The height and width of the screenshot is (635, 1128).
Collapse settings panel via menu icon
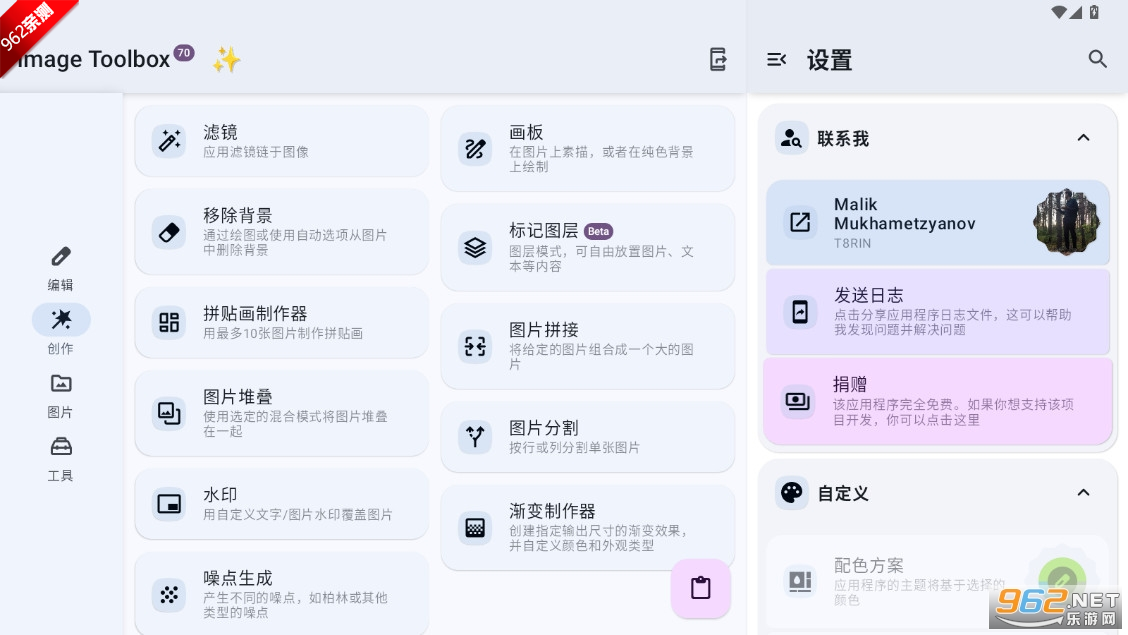click(777, 60)
